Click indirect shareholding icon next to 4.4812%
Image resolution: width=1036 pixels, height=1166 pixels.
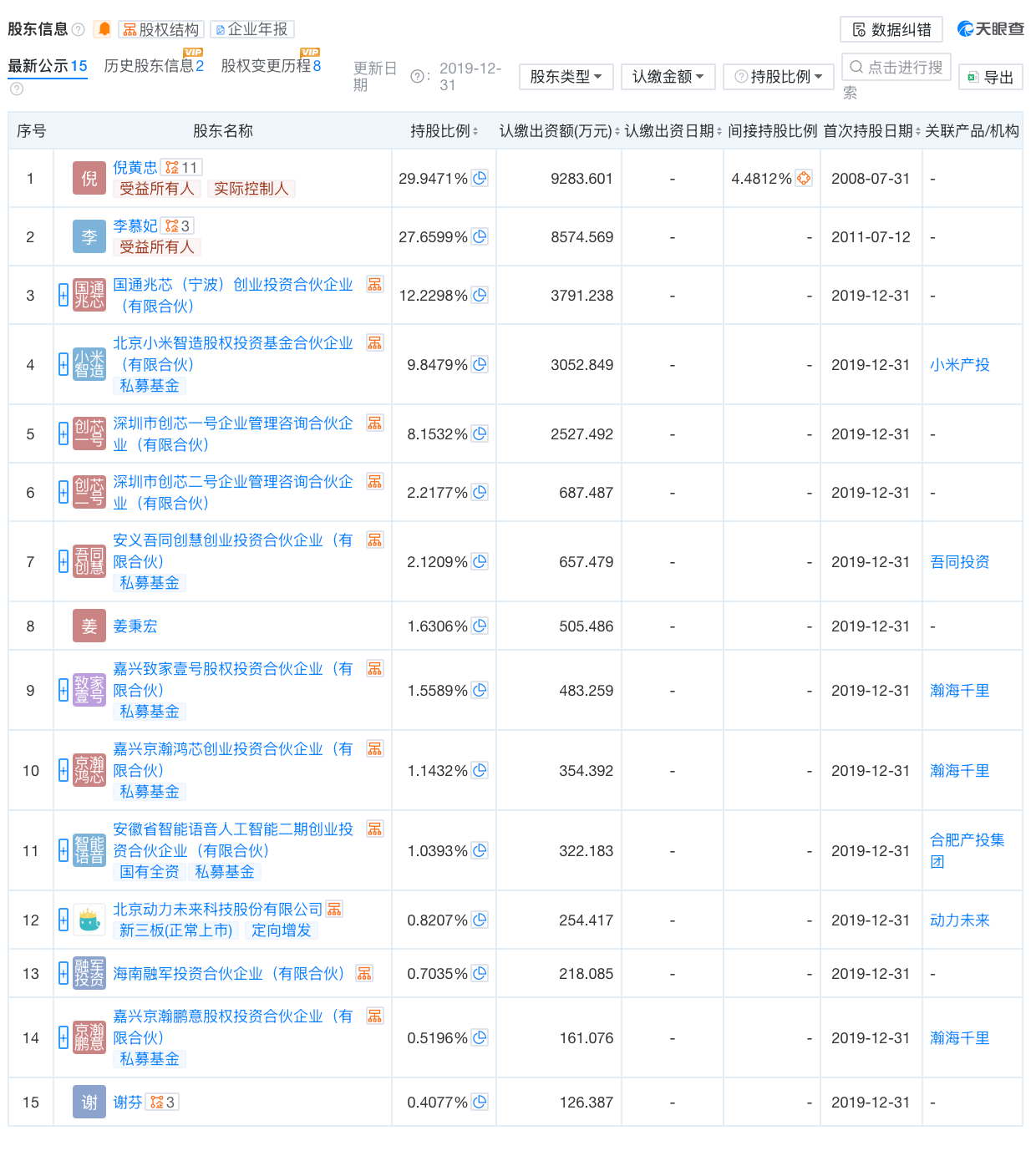[803, 178]
